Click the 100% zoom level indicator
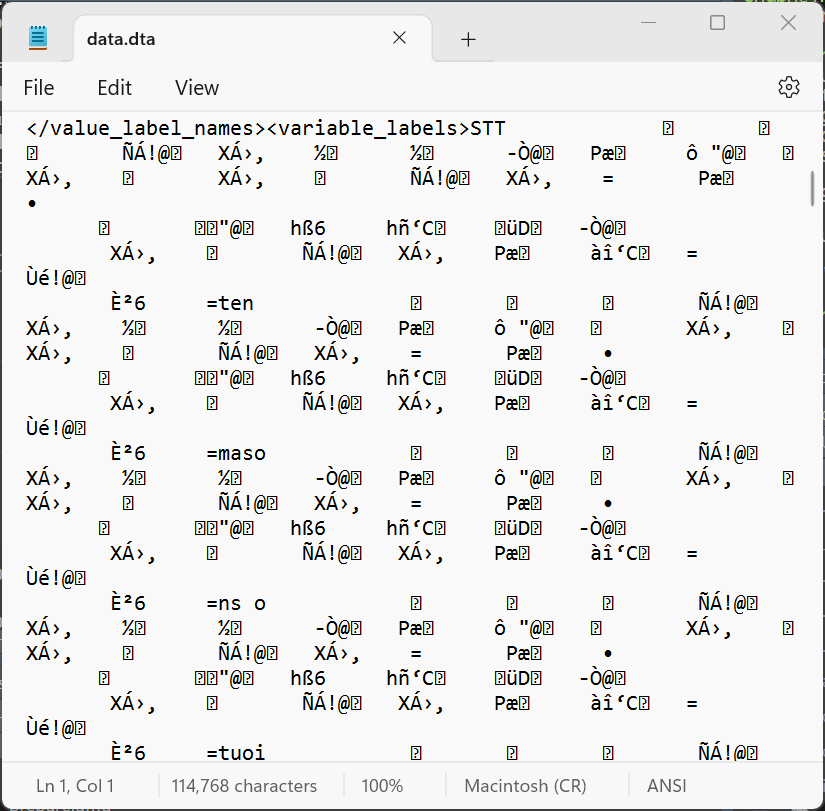825x811 pixels. click(x=382, y=786)
